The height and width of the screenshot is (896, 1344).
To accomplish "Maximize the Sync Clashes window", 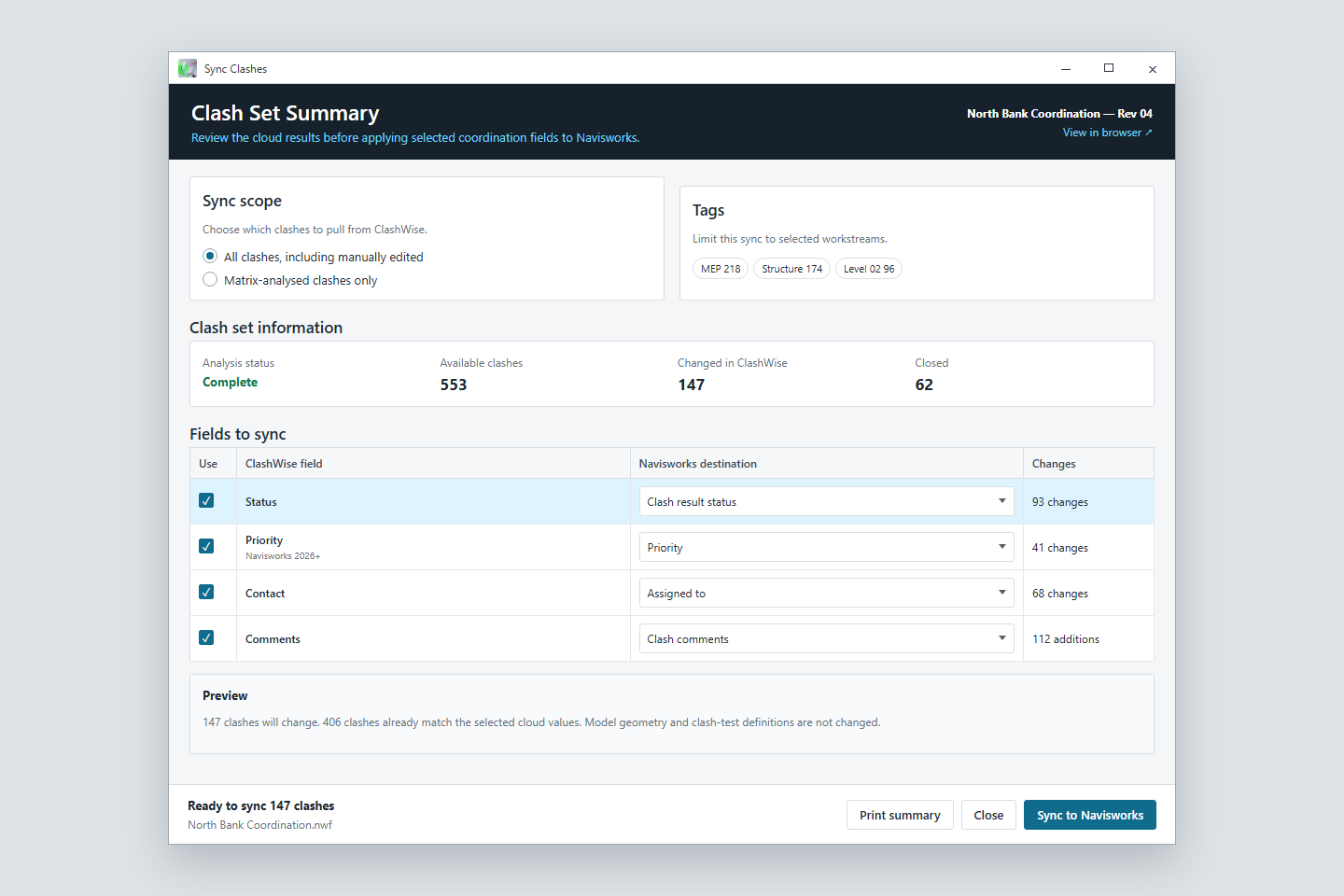I will coord(1109,68).
